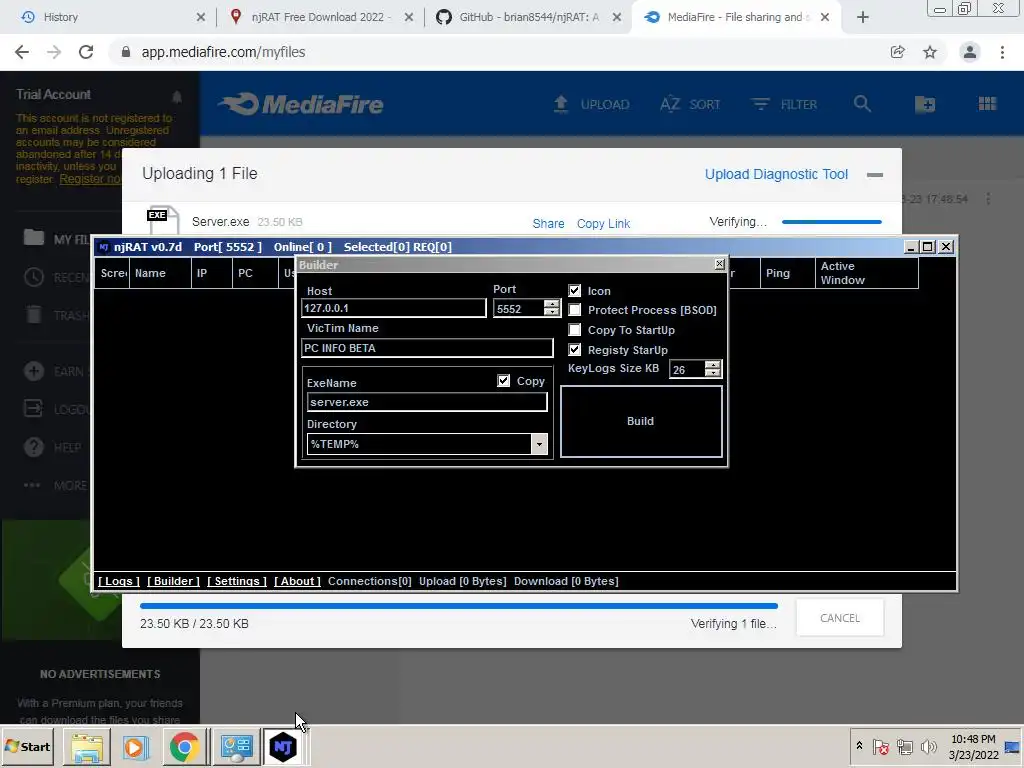Click the Port spinner up arrow
The height and width of the screenshot is (768, 1024).
(x=552, y=304)
